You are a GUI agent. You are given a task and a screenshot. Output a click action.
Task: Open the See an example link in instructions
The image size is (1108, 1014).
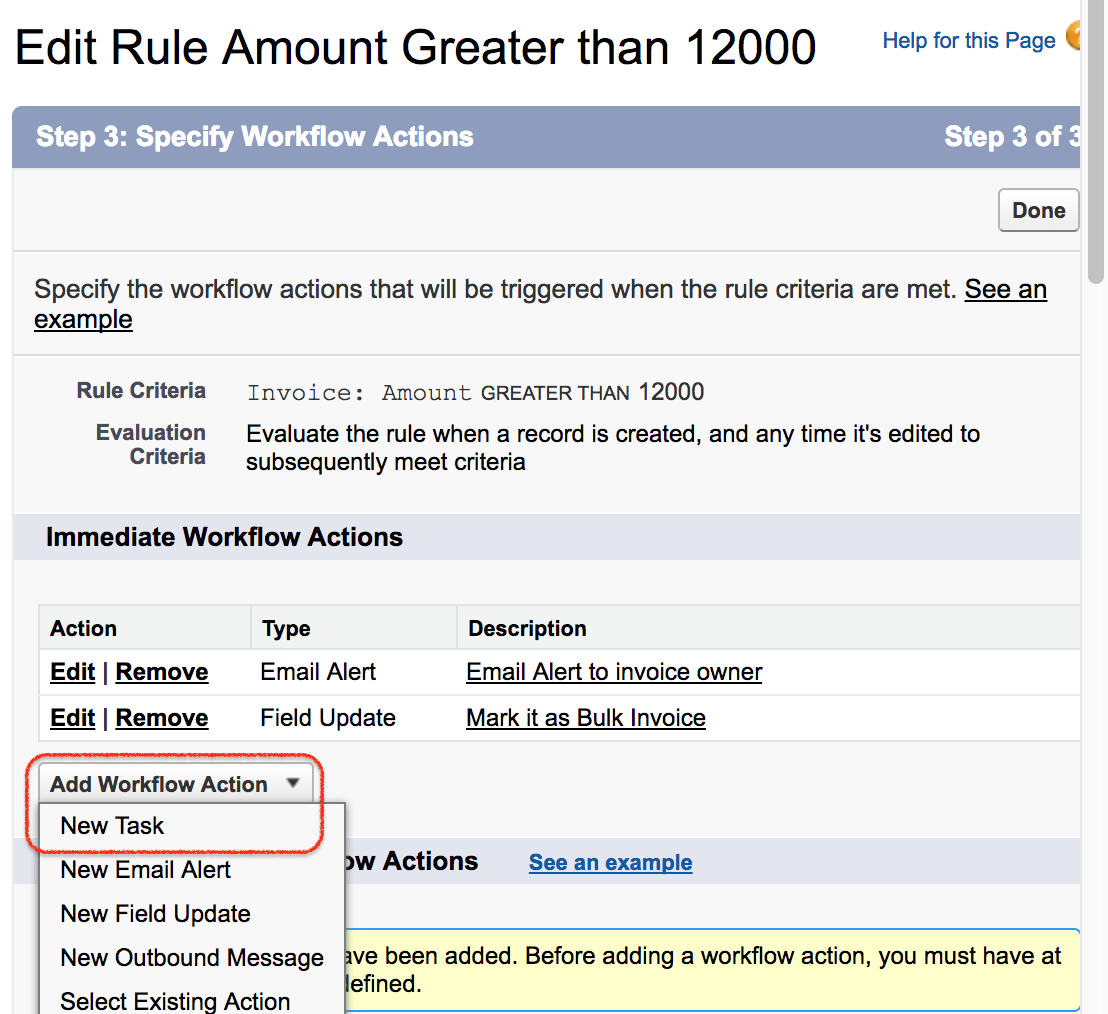1006,289
